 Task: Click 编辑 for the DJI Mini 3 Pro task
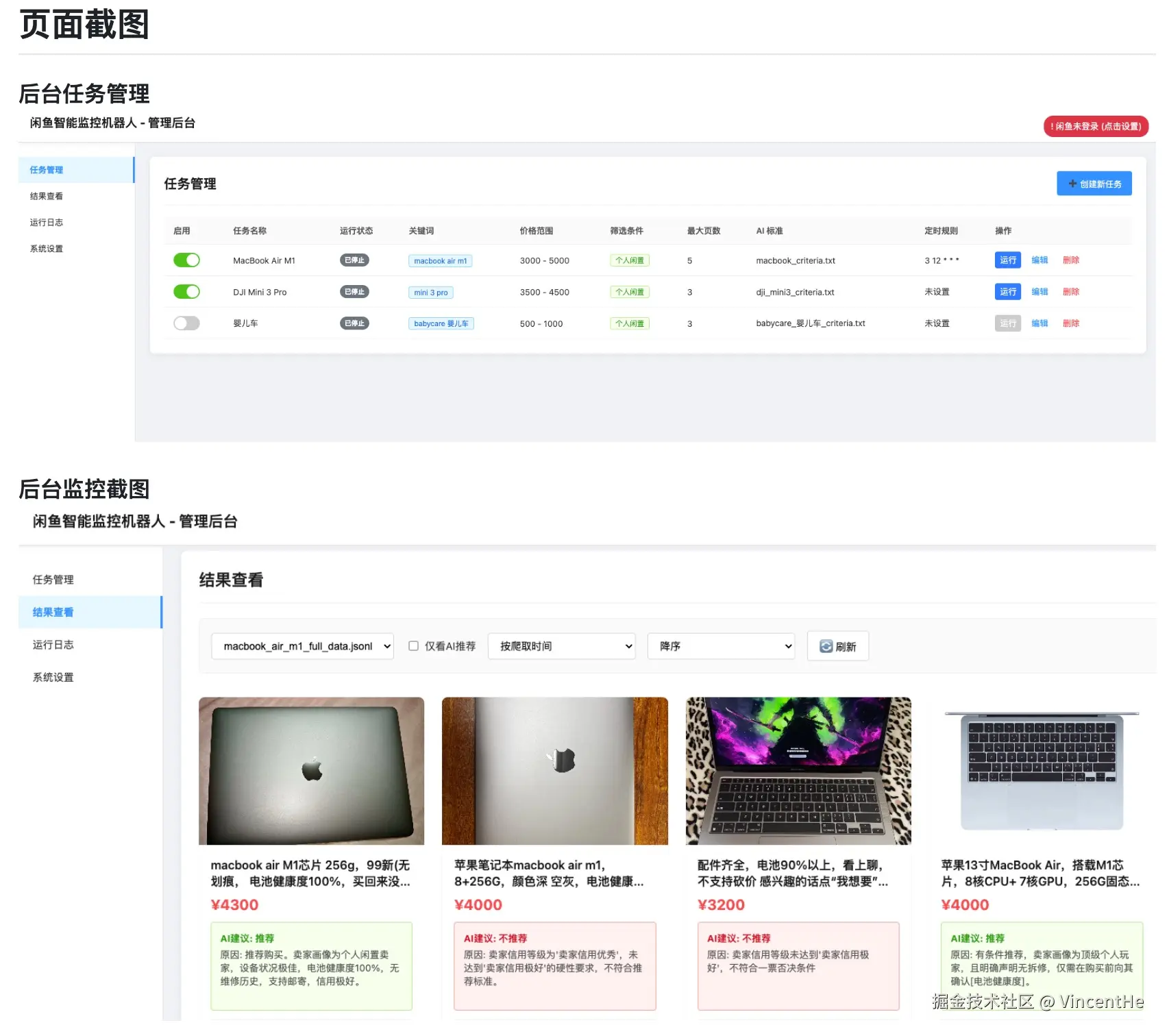click(1039, 291)
